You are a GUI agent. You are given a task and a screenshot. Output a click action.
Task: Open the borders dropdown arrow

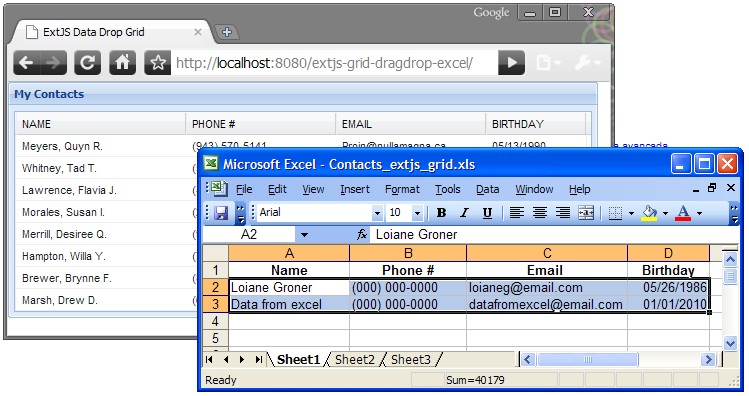631,213
